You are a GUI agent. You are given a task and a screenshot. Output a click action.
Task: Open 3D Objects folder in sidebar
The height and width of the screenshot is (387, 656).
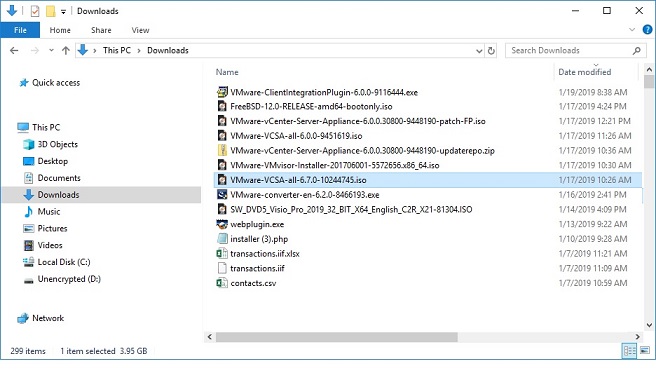pyautogui.click(x=58, y=144)
